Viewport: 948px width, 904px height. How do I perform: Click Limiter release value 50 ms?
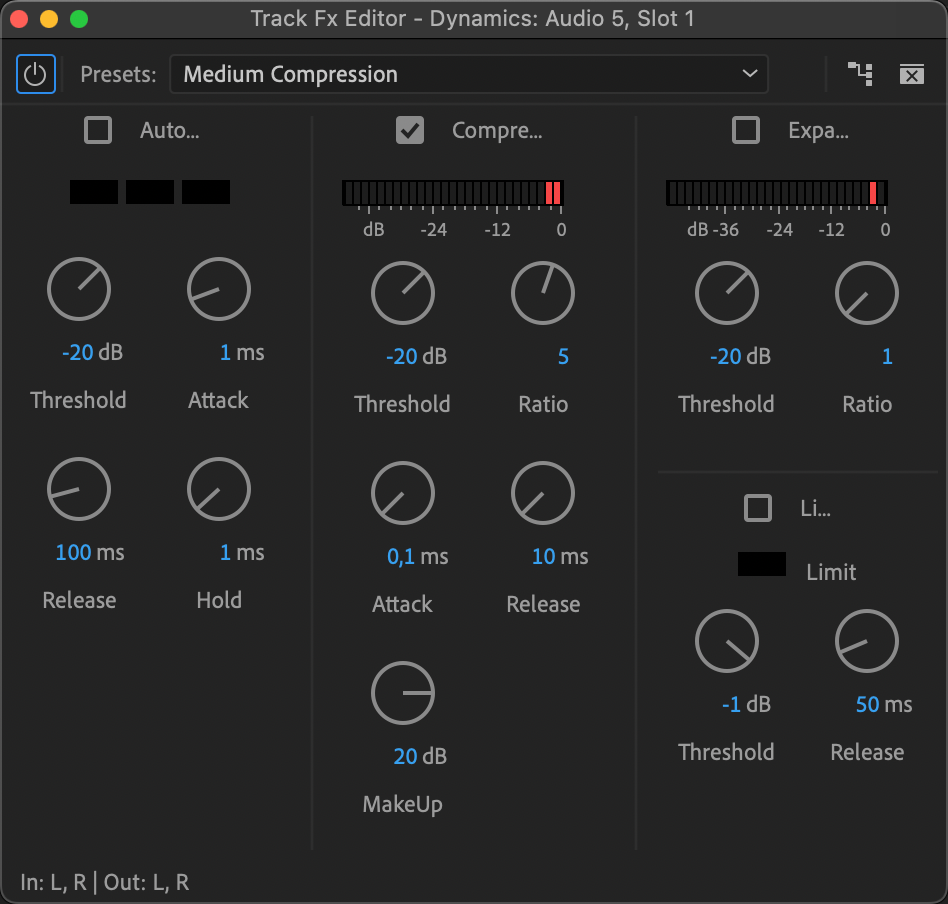click(x=884, y=704)
